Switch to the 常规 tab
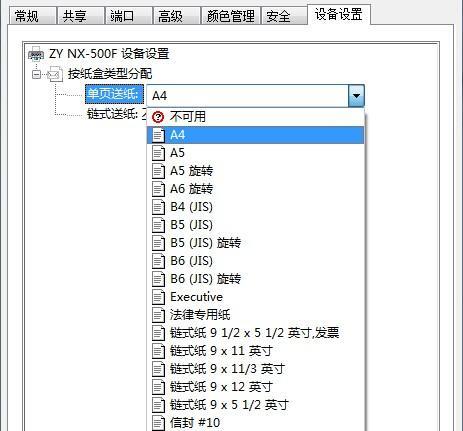This screenshot has height=431, width=463. tap(32, 16)
